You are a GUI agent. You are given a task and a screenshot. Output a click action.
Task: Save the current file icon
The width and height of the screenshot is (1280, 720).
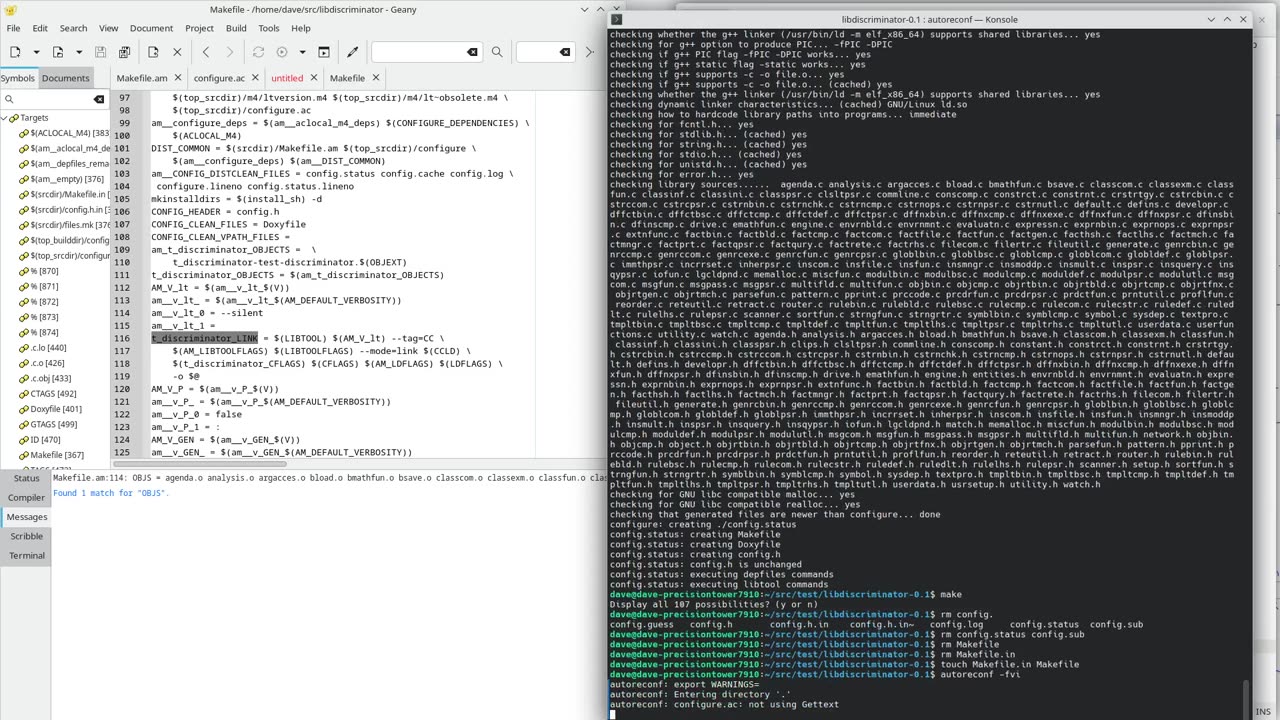100,52
